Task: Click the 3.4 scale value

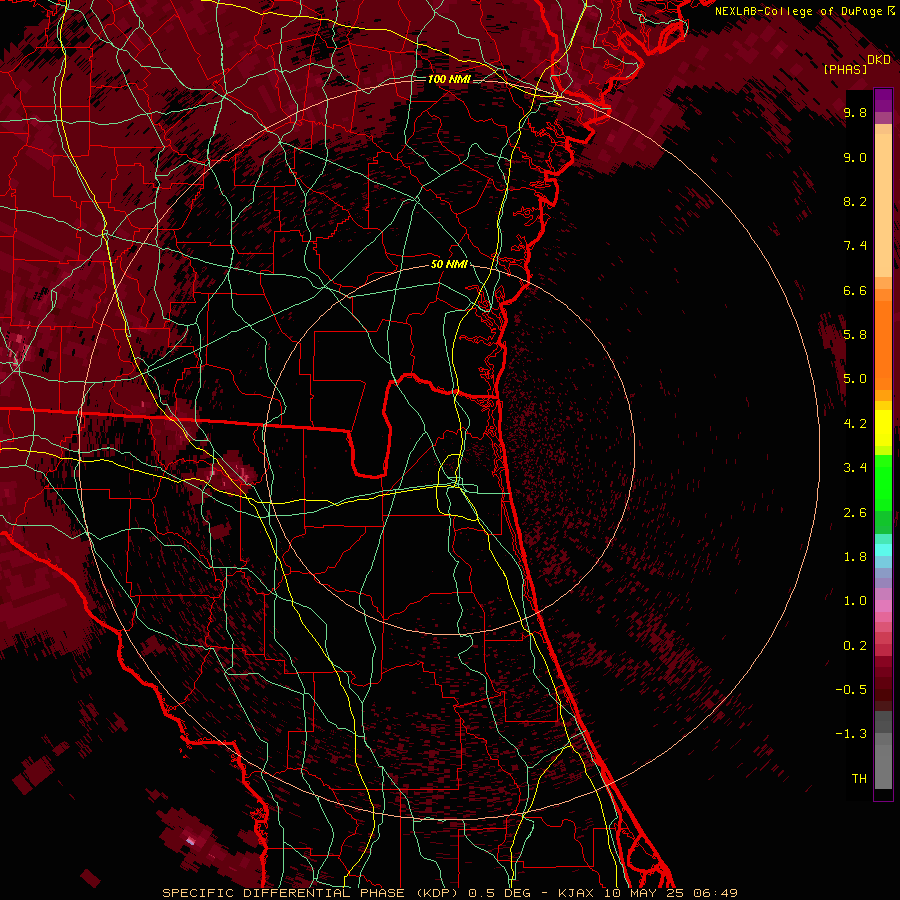Action: point(855,468)
